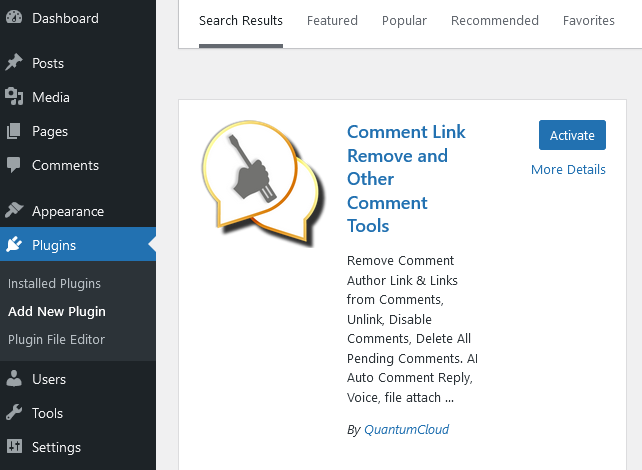Image resolution: width=642 pixels, height=470 pixels.
Task: Select Appearance in the sidebar
Action: [x=68, y=211]
